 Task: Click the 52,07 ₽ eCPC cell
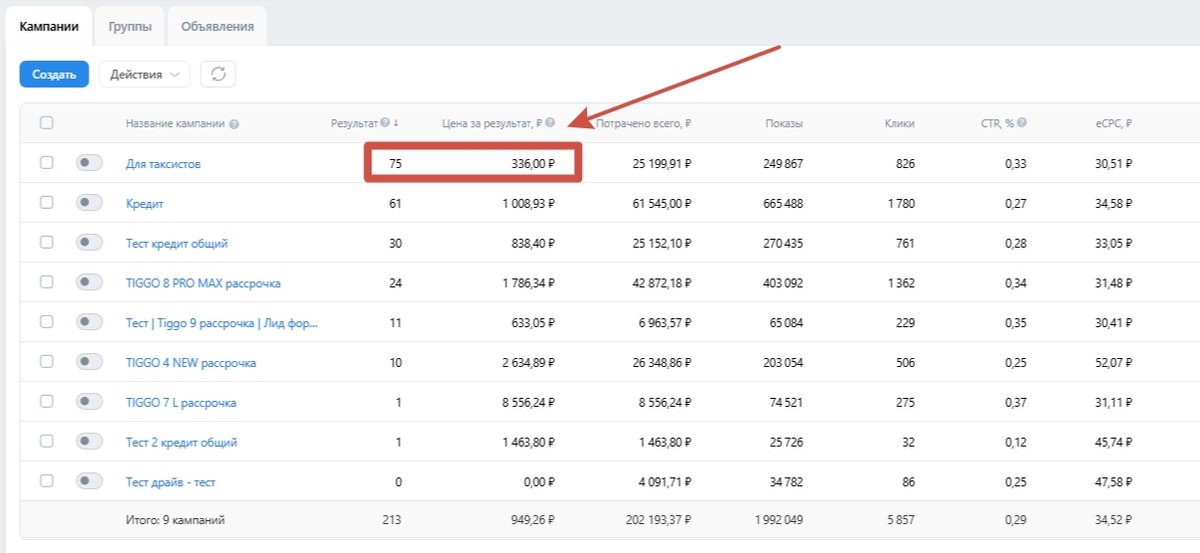(1114, 363)
